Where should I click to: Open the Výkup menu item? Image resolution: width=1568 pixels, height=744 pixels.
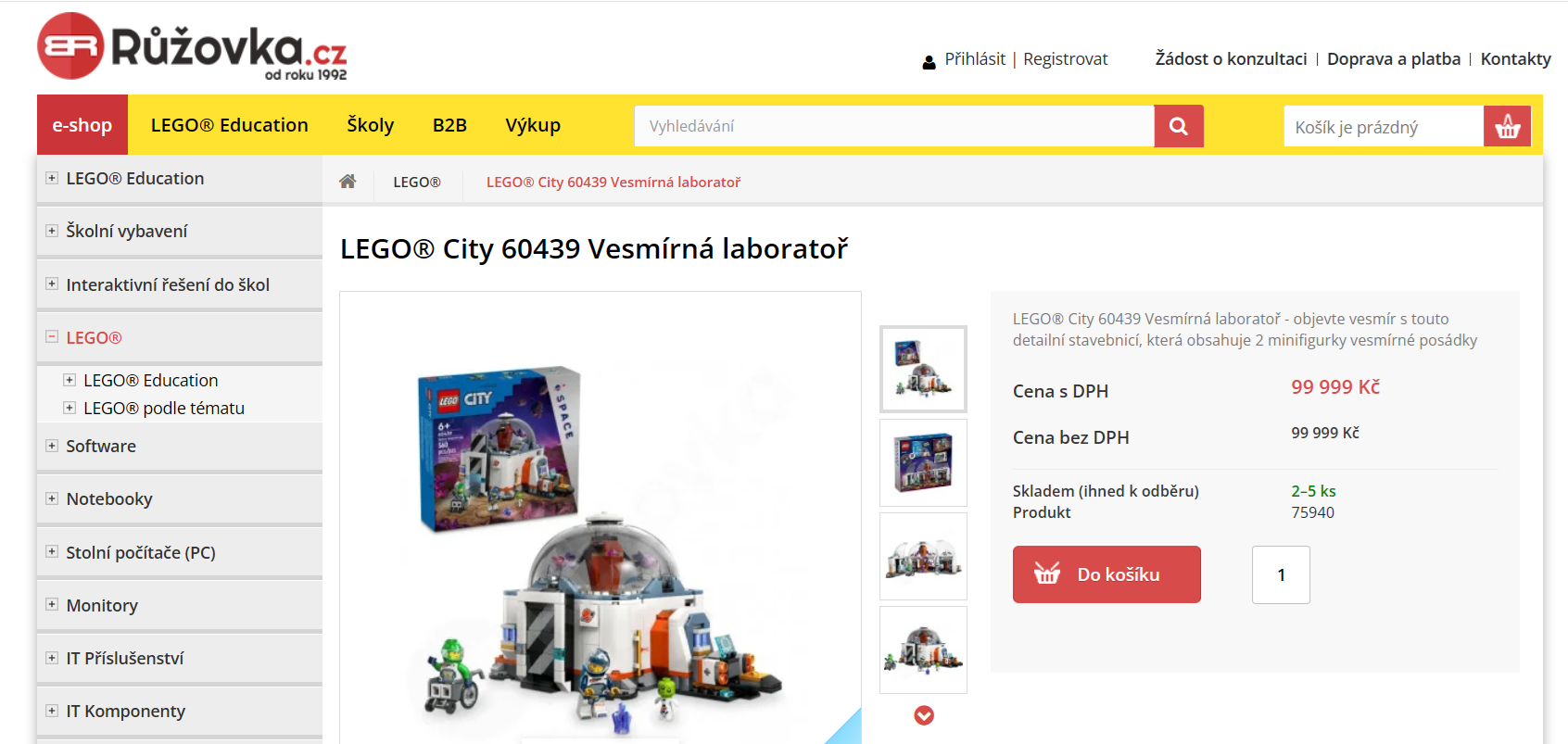click(x=533, y=125)
